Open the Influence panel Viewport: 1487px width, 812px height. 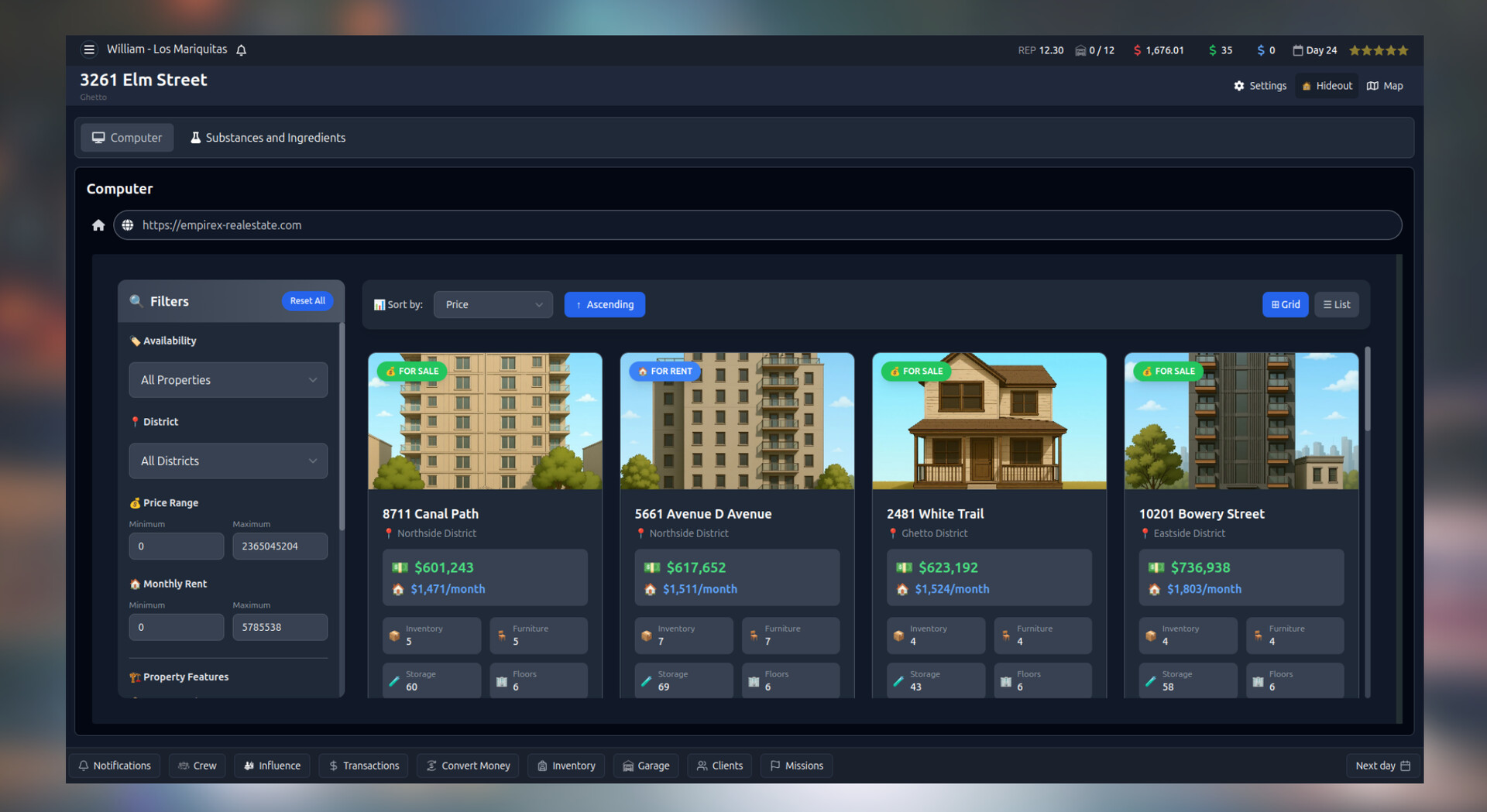tap(272, 766)
